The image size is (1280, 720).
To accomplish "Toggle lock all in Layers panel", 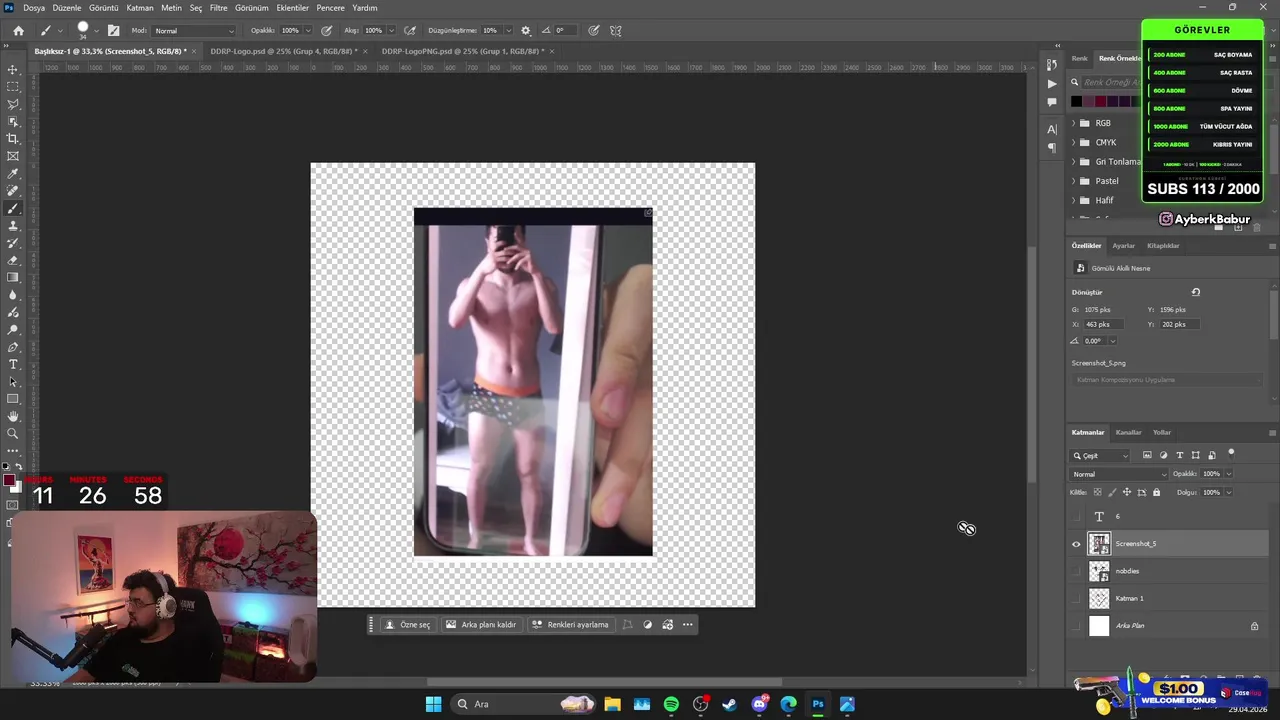I will [x=1157, y=492].
